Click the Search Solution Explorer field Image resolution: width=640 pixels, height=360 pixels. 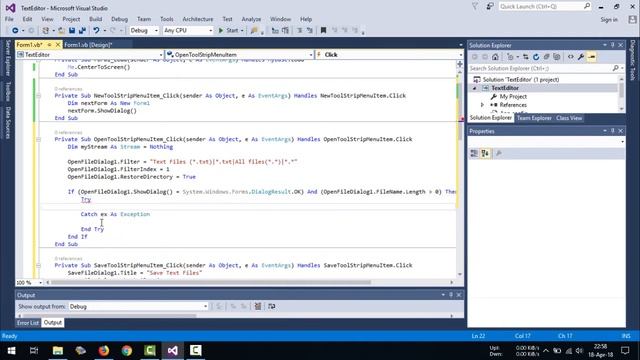(546, 68)
